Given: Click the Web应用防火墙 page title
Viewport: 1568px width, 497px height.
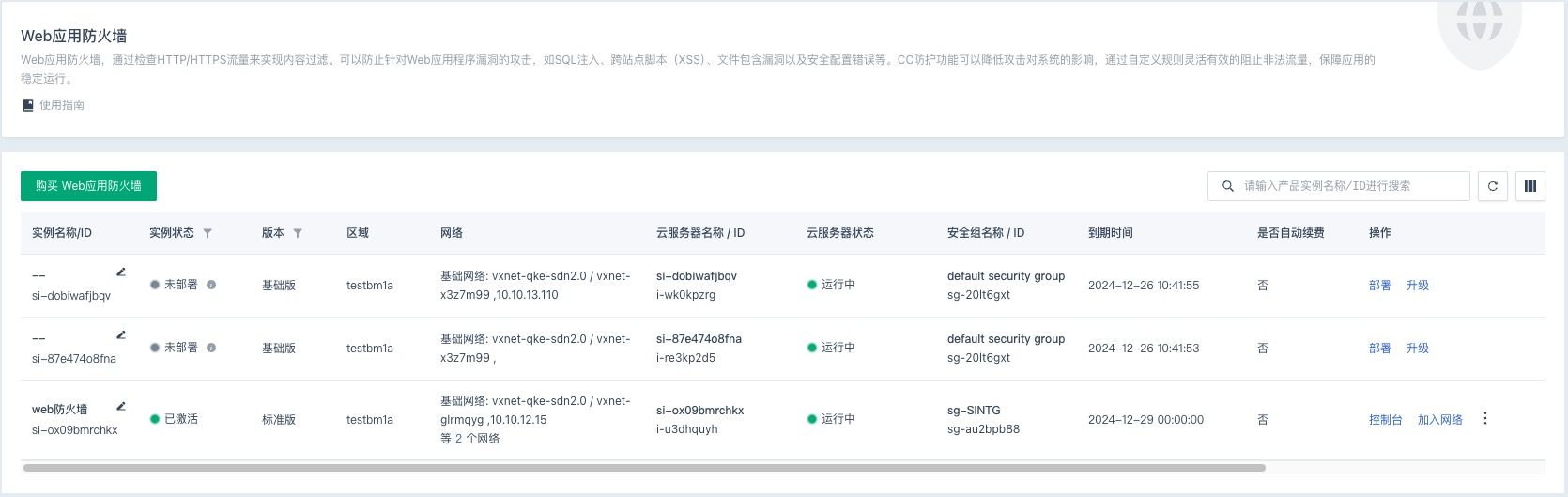Looking at the screenshot, I should point(74,37).
